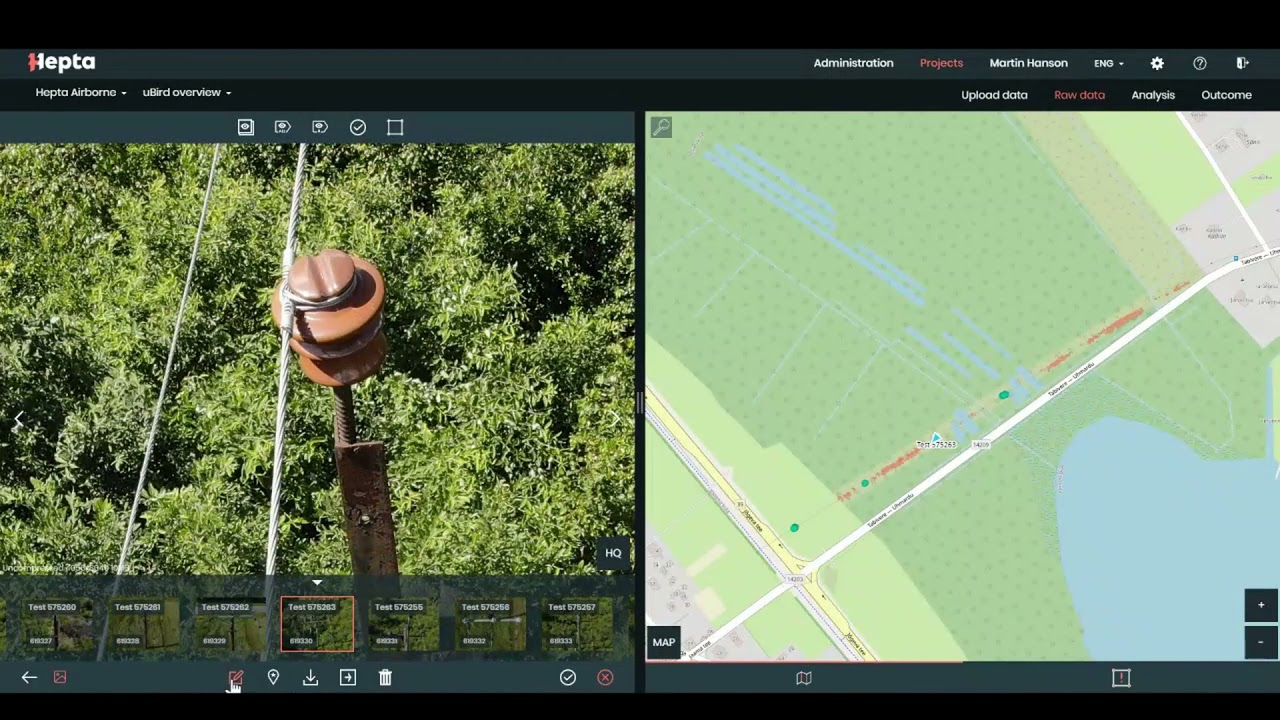The image size is (1280, 720).
Task: Click the folded map icon below the map
Action: (804, 678)
